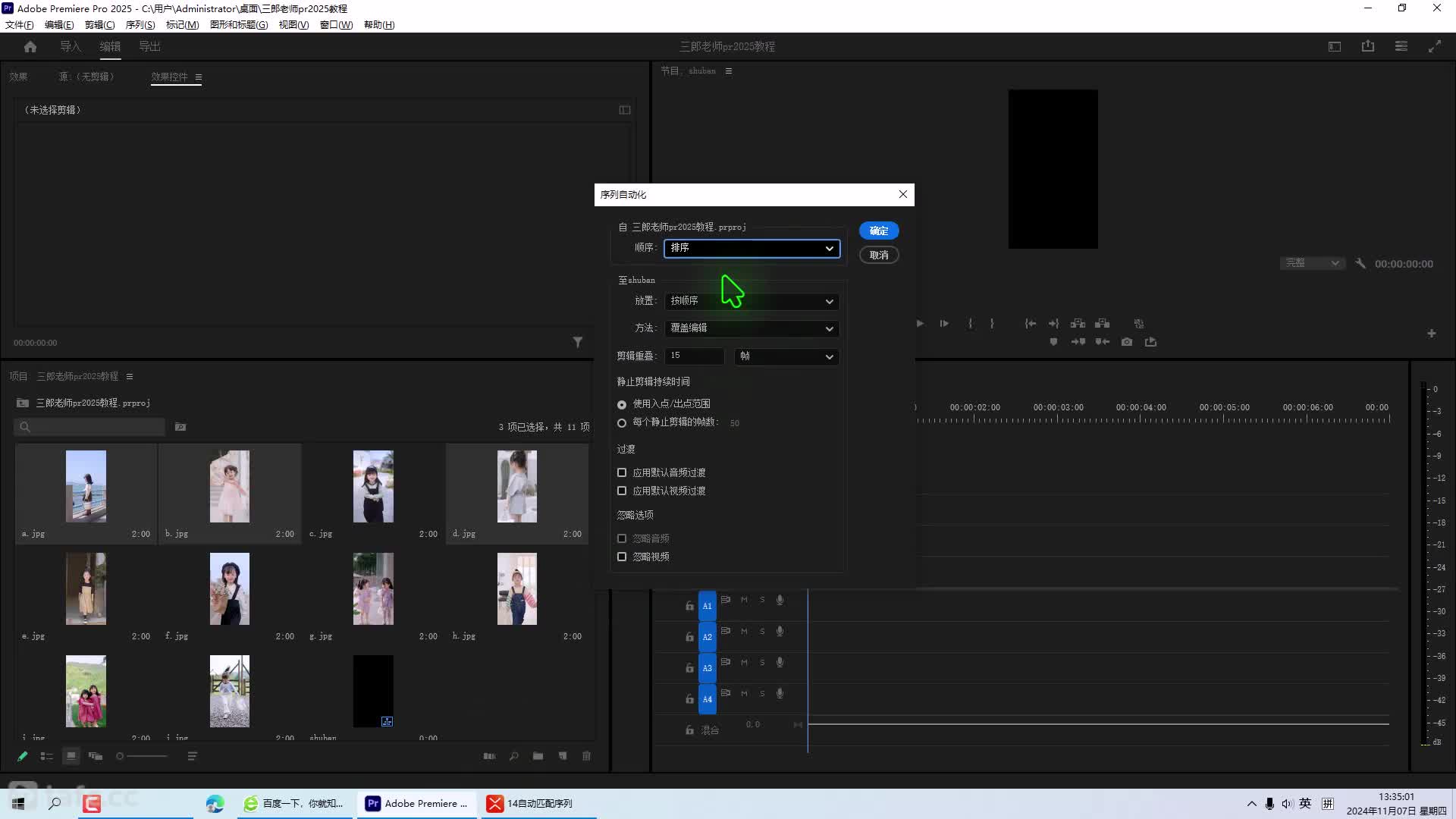The image size is (1456, 819).
Task: Click the Extract icon in Program monitor
Action: coord(1102,324)
